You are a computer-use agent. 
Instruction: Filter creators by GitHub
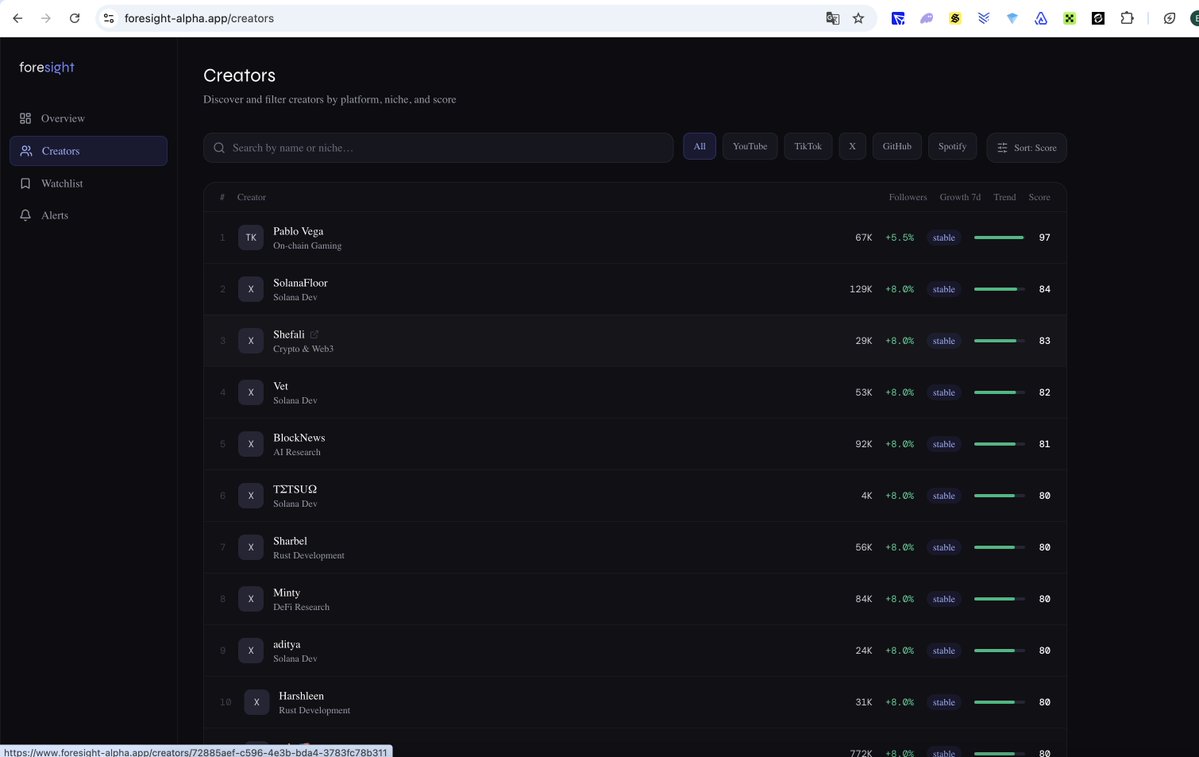click(x=896, y=146)
